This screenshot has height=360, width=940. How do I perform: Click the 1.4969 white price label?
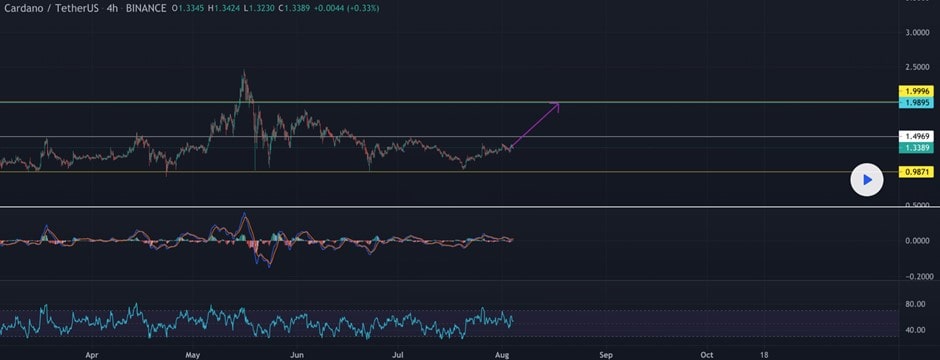coord(916,137)
